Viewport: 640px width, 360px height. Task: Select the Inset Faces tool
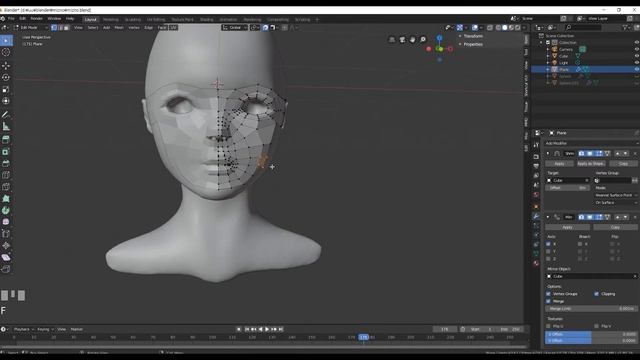tap(6, 152)
